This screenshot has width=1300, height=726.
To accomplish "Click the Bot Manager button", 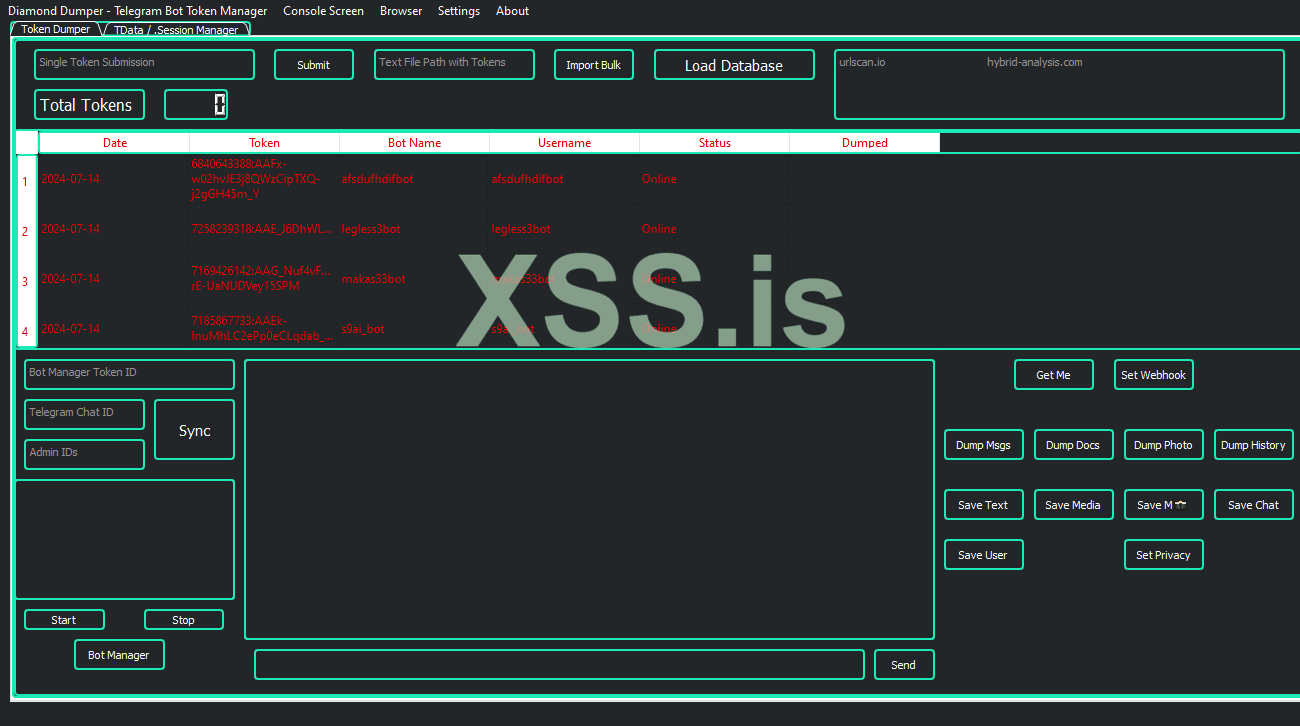I will point(119,655).
